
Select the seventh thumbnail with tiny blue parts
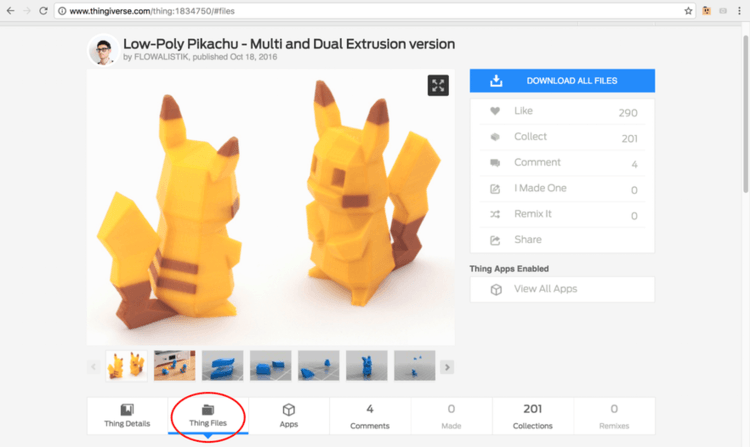tap(415, 366)
